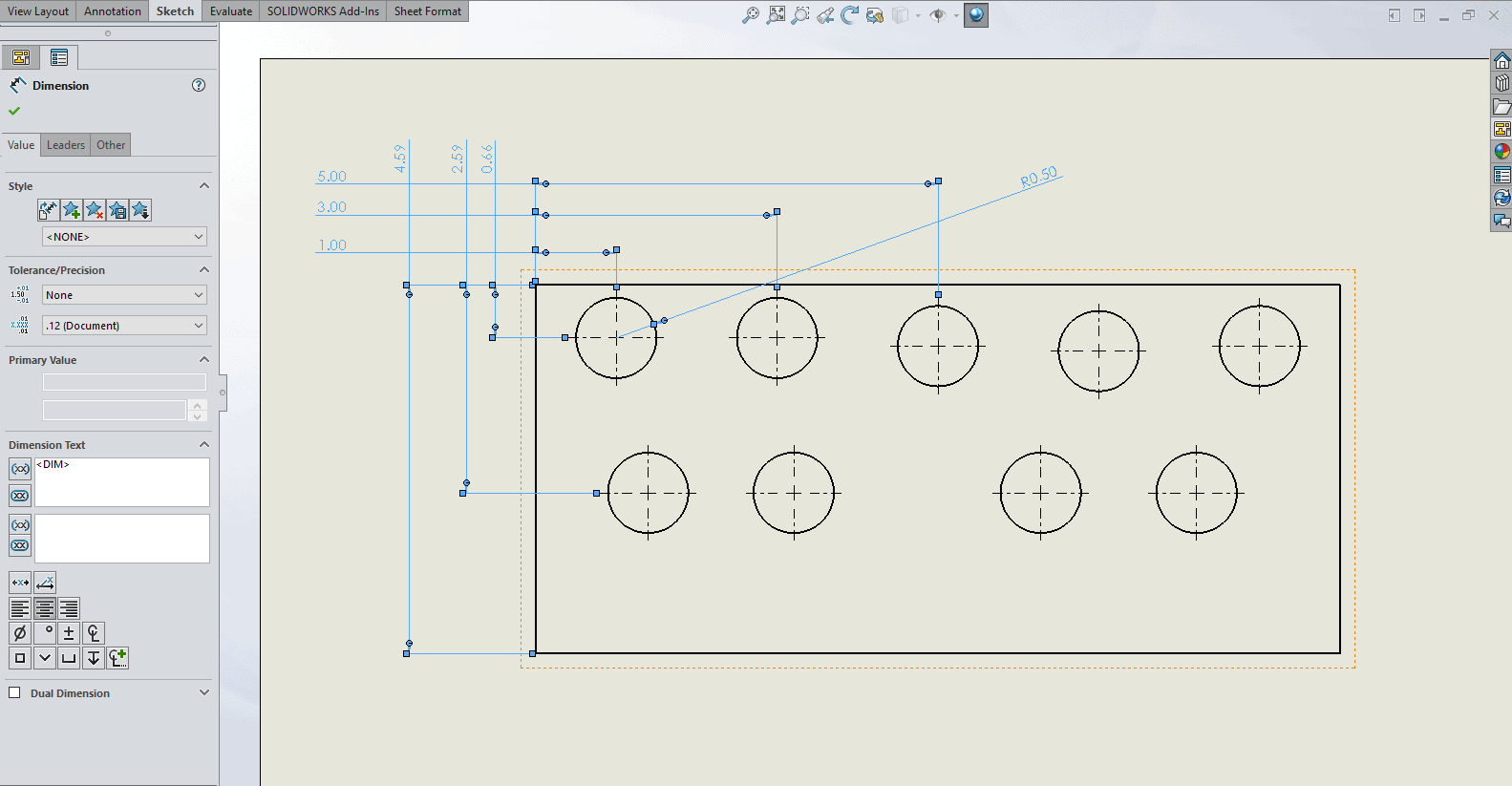1512x786 pixels.
Task: Insert the diameter symbol
Action: pyautogui.click(x=20, y=633)
